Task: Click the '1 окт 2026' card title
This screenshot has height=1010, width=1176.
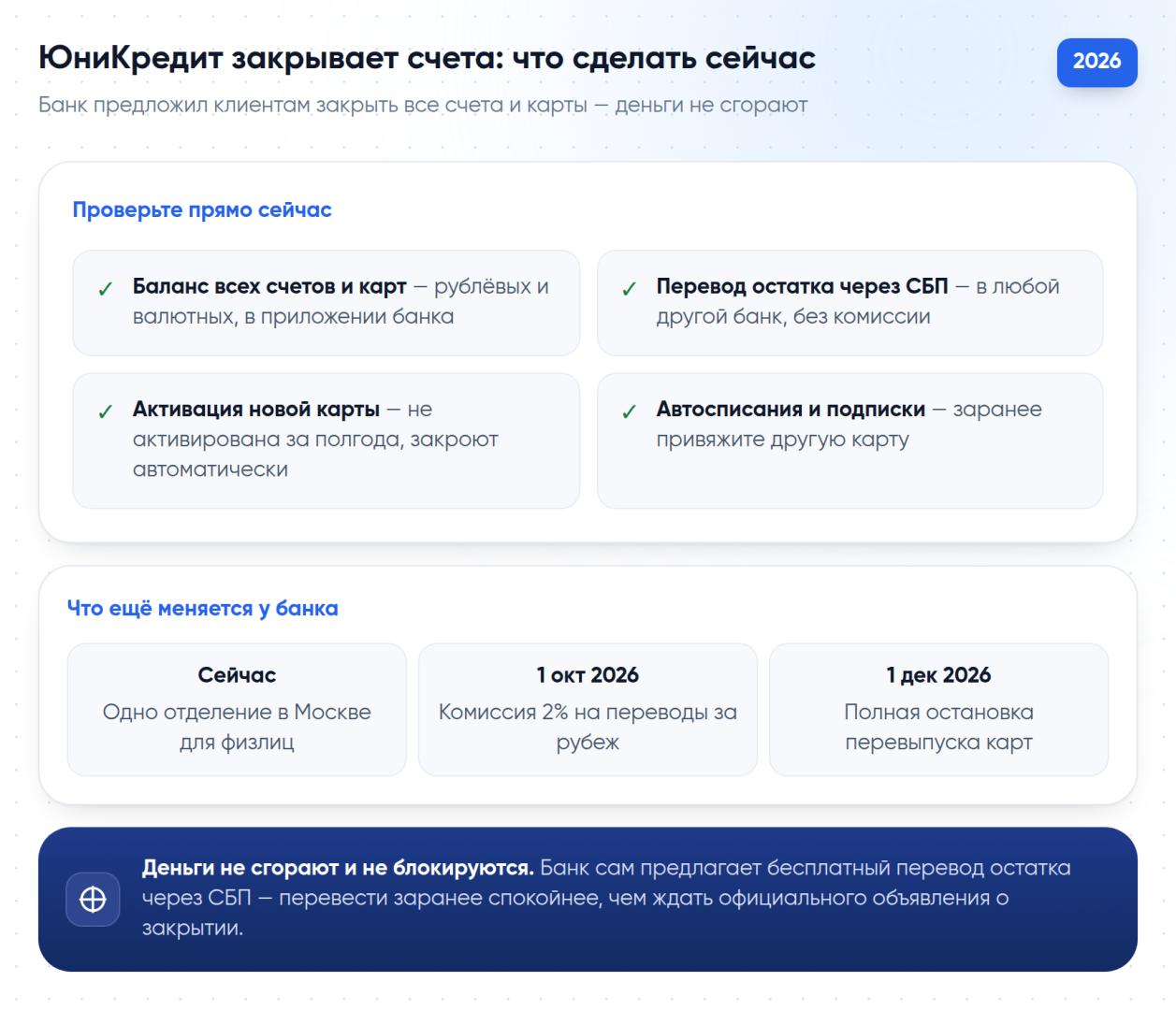Action: tap(588, 675)
